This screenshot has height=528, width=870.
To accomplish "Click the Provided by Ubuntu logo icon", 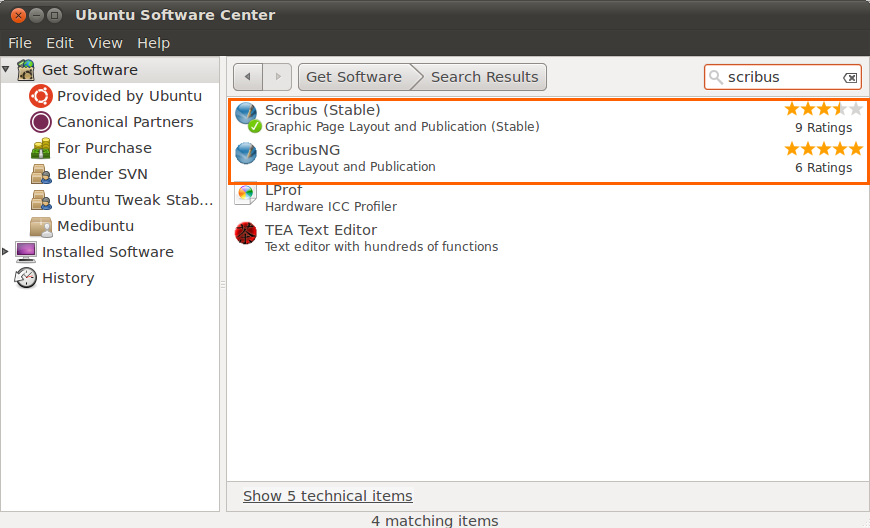I will pos(41,96).
